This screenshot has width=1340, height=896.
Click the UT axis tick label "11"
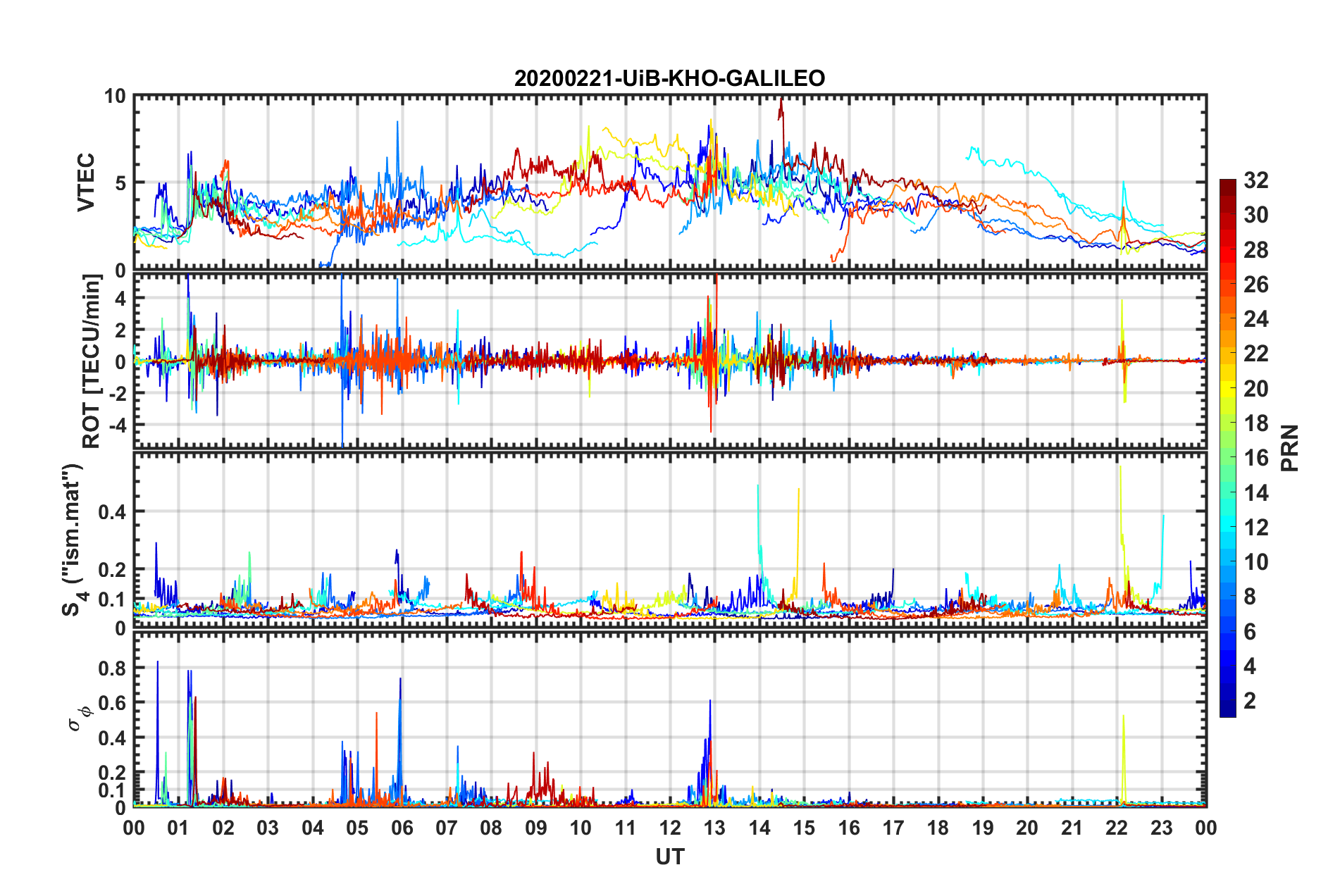click(x=626, y=828)
